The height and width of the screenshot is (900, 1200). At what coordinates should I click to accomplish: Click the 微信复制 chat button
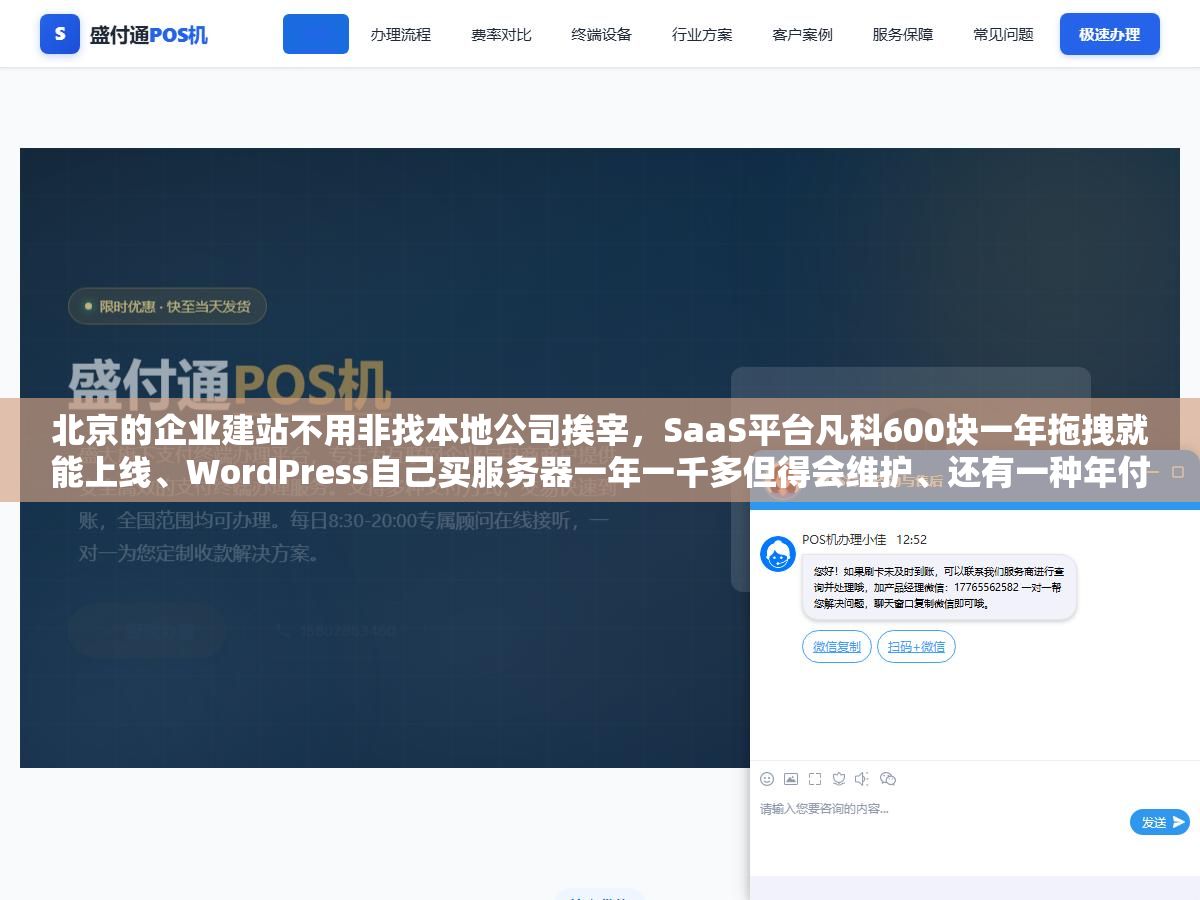tap(837, 647)
